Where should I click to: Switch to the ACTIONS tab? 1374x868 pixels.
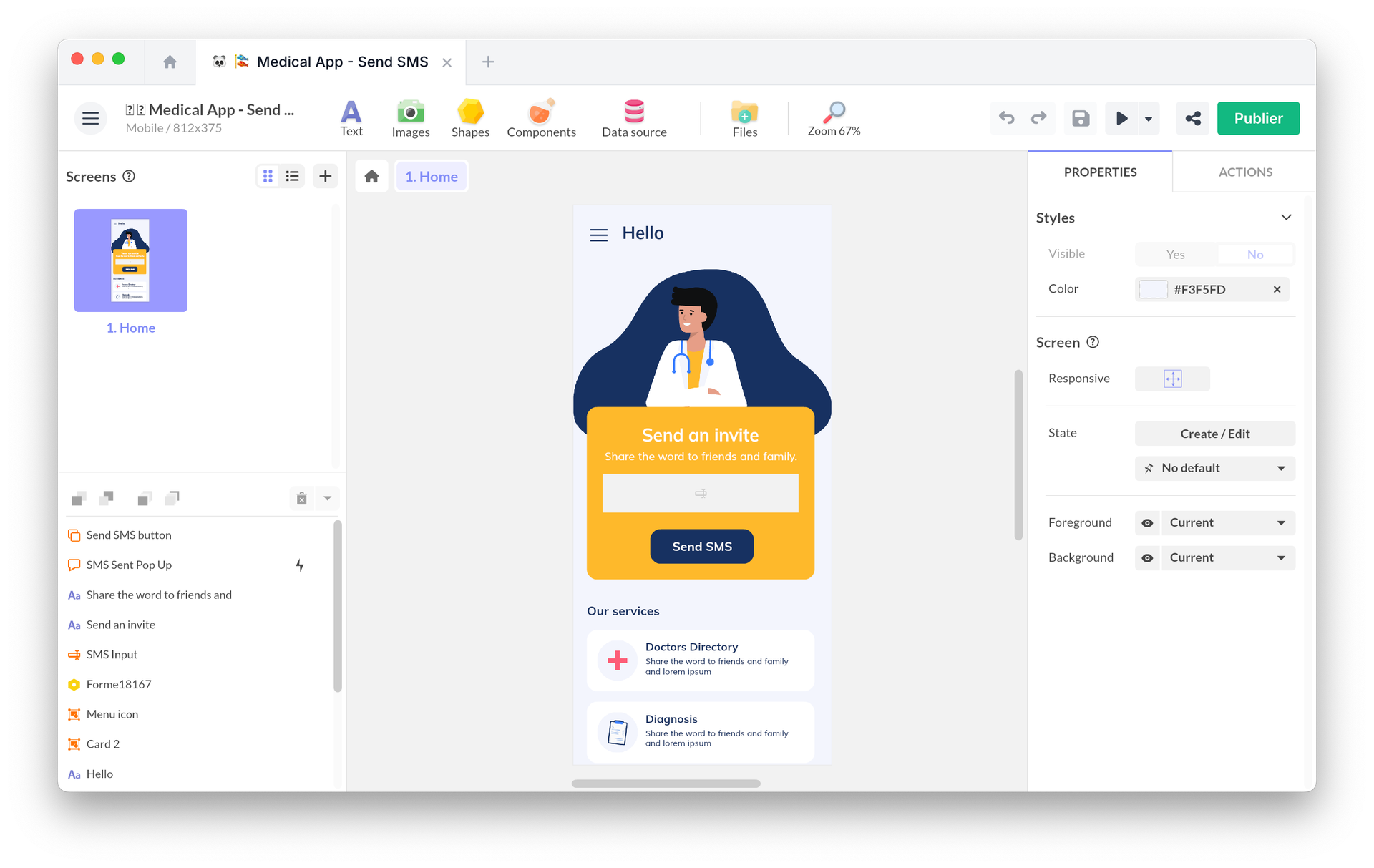[x=1245, y=172]
